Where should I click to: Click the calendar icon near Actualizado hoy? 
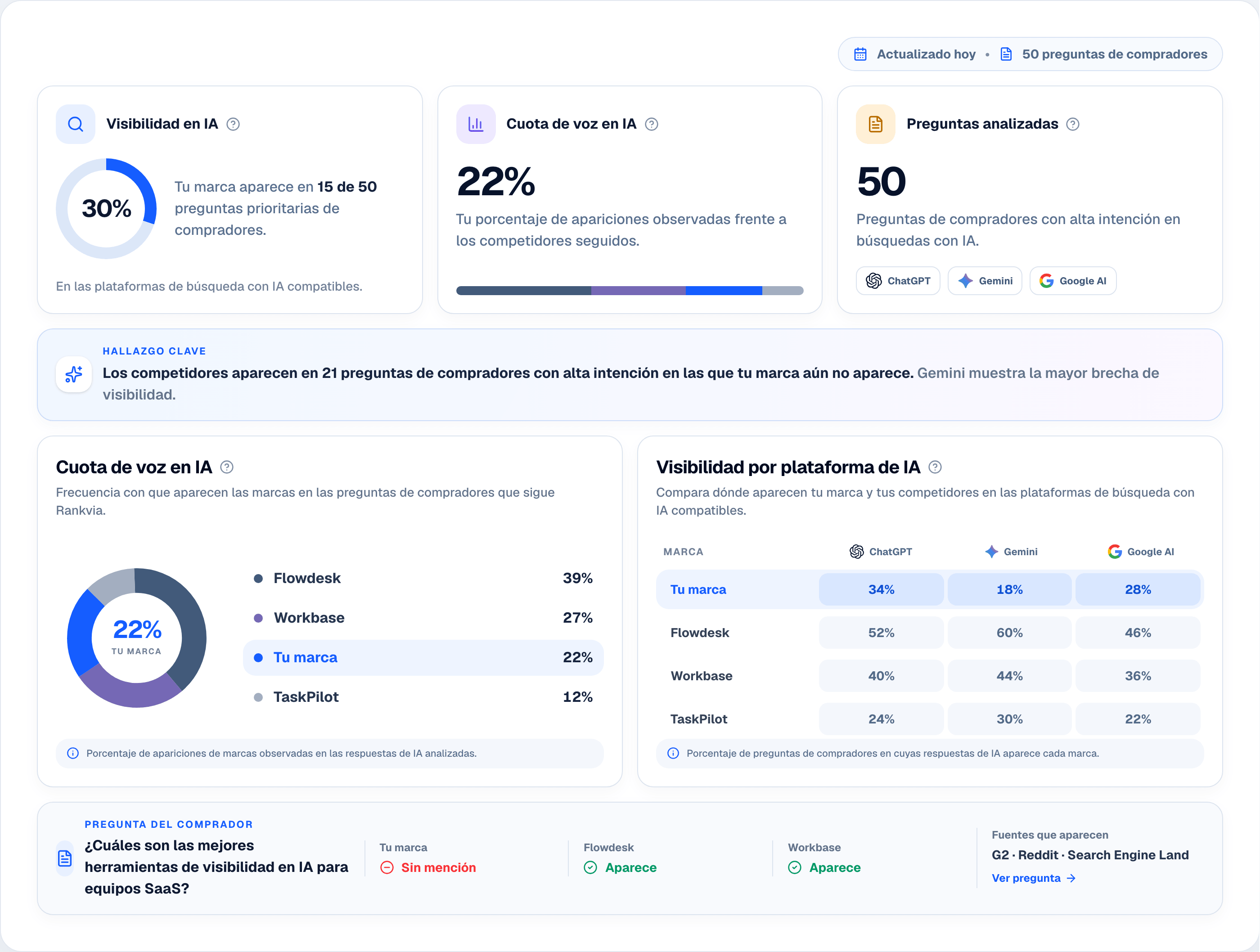pos(860,54)
